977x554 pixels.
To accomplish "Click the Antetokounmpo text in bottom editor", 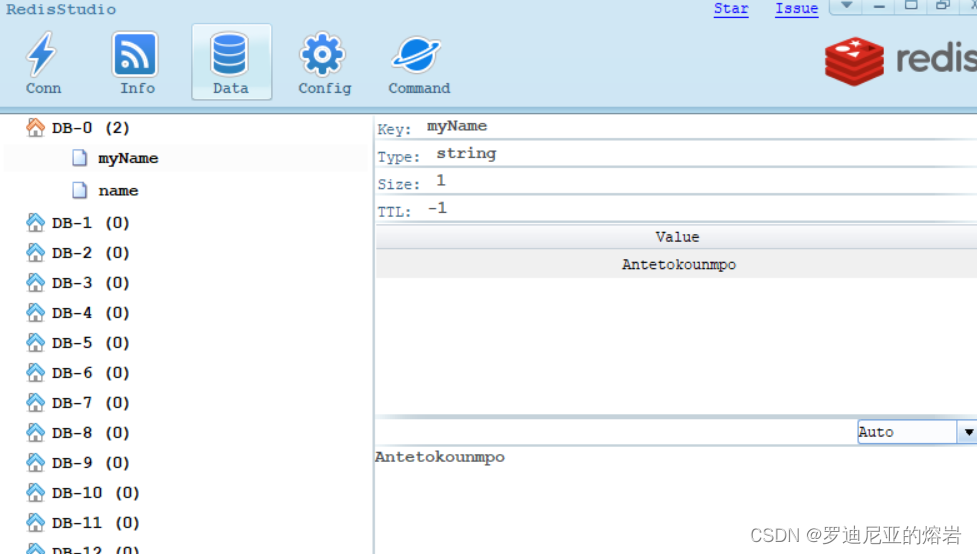I will [x=440, y=457].
